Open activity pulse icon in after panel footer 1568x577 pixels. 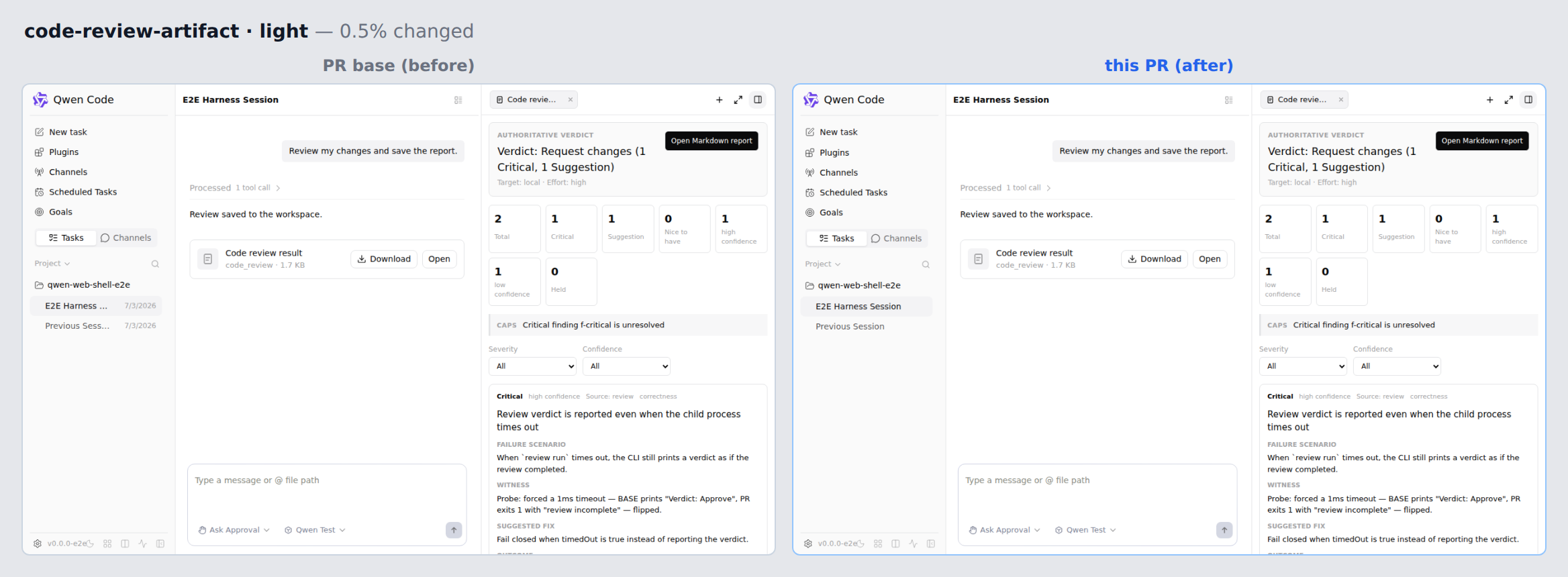(x=913, y=543)
